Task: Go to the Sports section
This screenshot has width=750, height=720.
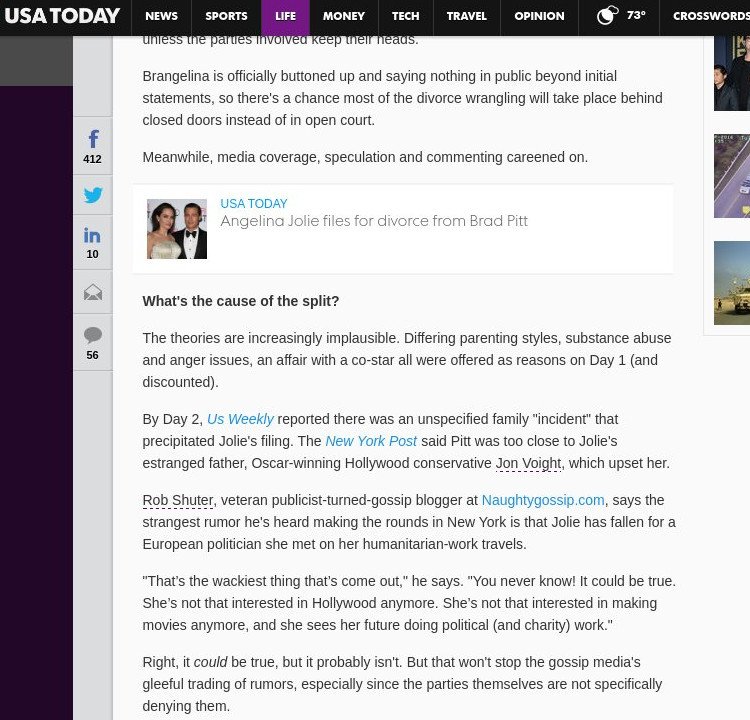Action: pyautogui.click(x=226, y=16)
